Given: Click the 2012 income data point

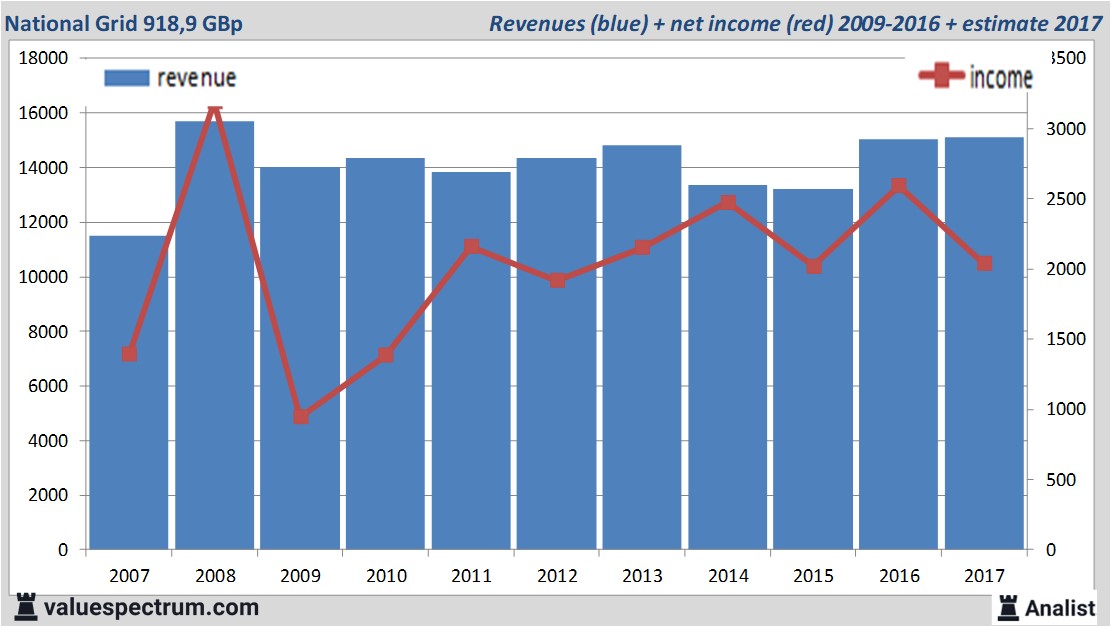Looking at the screenshot, I should pos(558,280).
